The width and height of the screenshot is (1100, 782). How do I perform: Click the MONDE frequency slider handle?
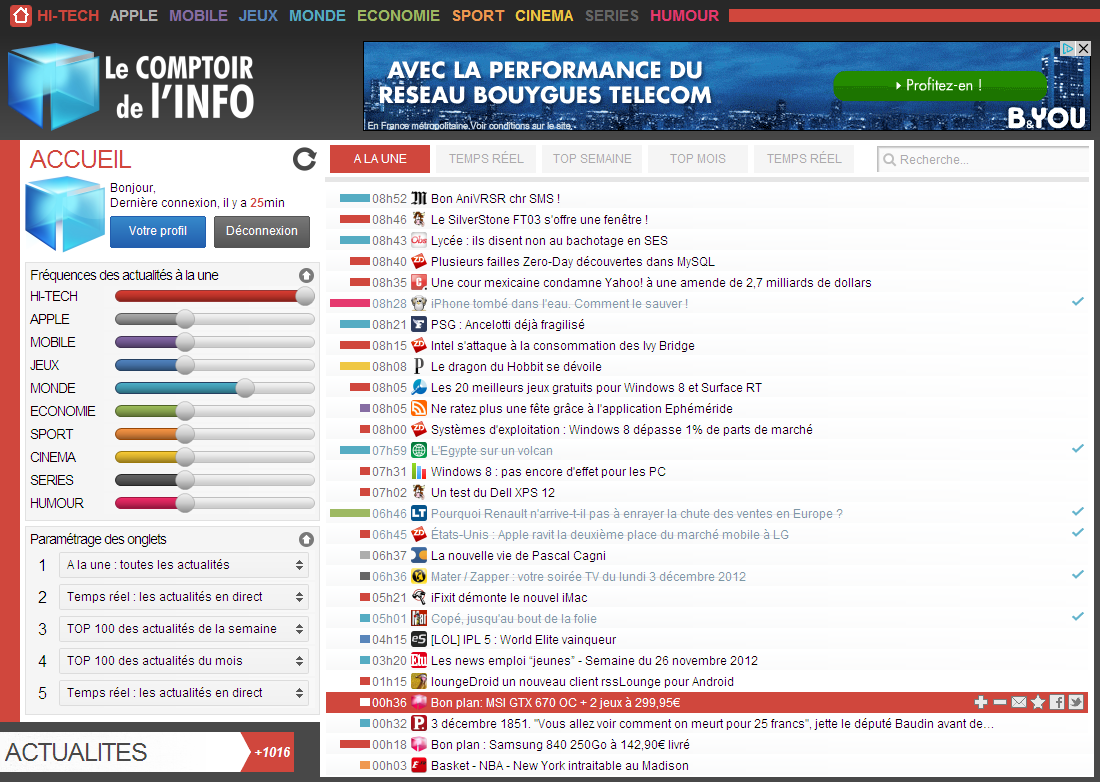[x=245, y=388]
